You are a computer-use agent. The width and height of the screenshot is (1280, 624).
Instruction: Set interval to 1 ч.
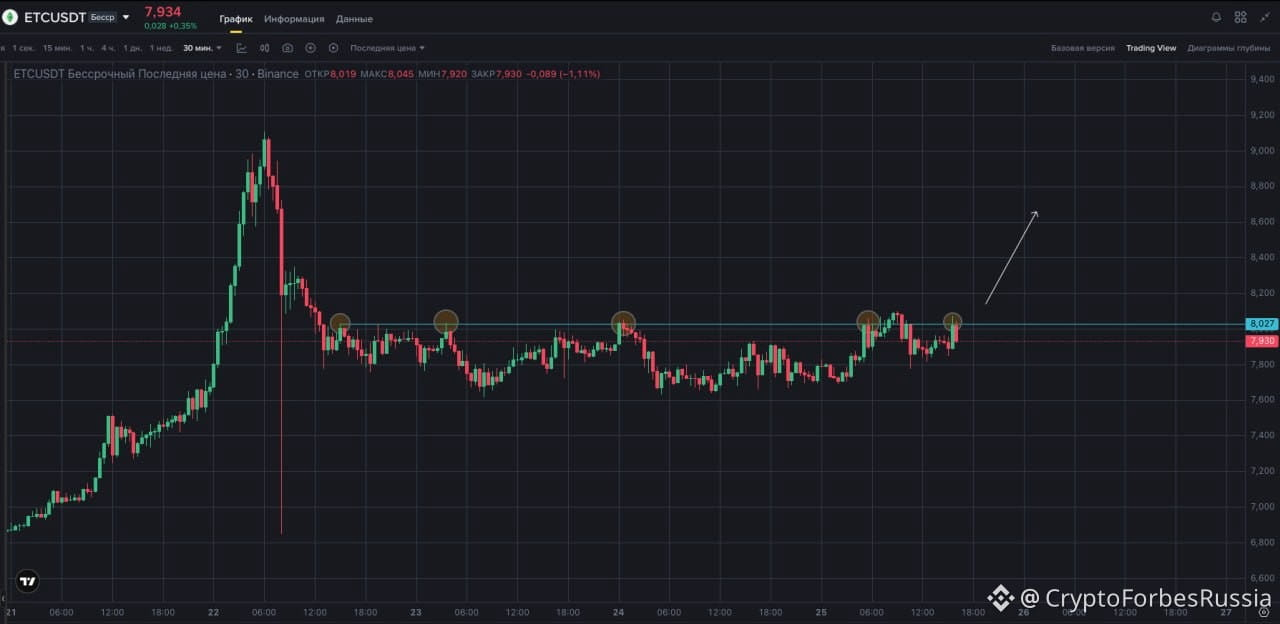coord(87,48)
